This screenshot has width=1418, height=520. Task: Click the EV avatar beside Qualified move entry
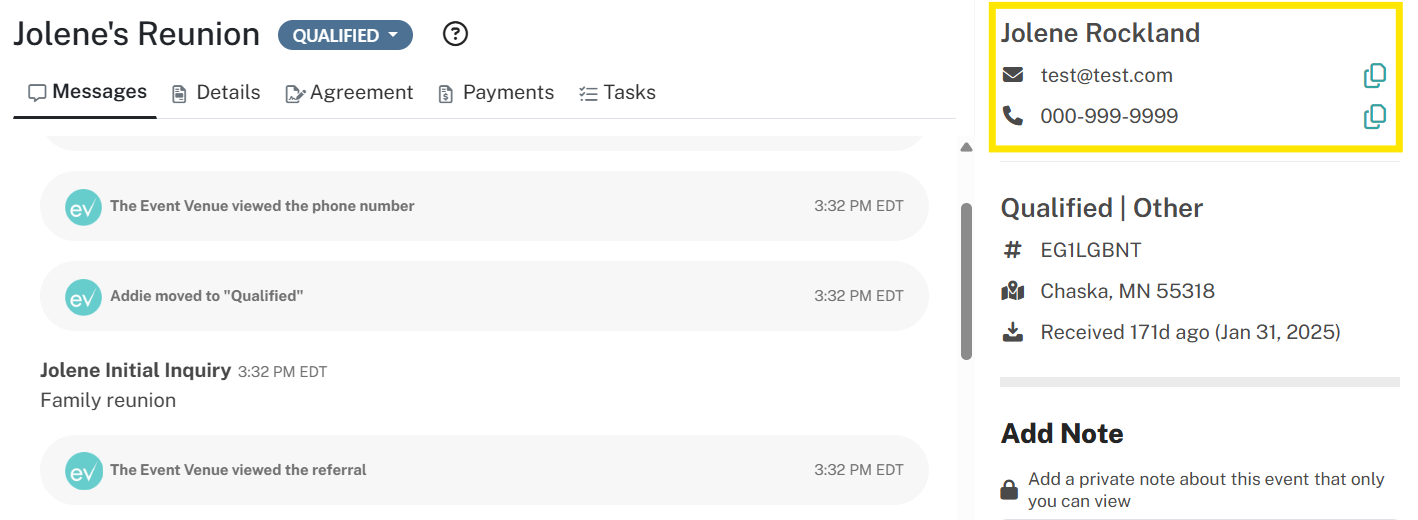pos(83,296)
